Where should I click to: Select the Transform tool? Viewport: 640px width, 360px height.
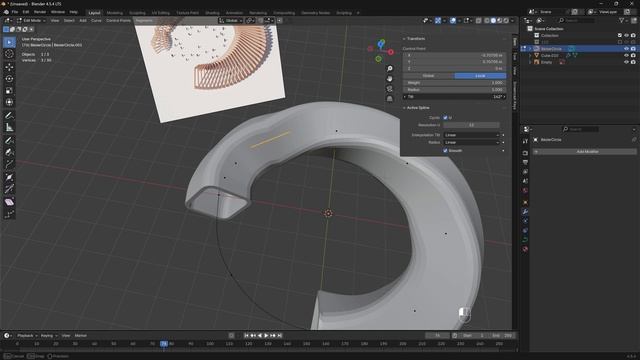pos(9,102)
